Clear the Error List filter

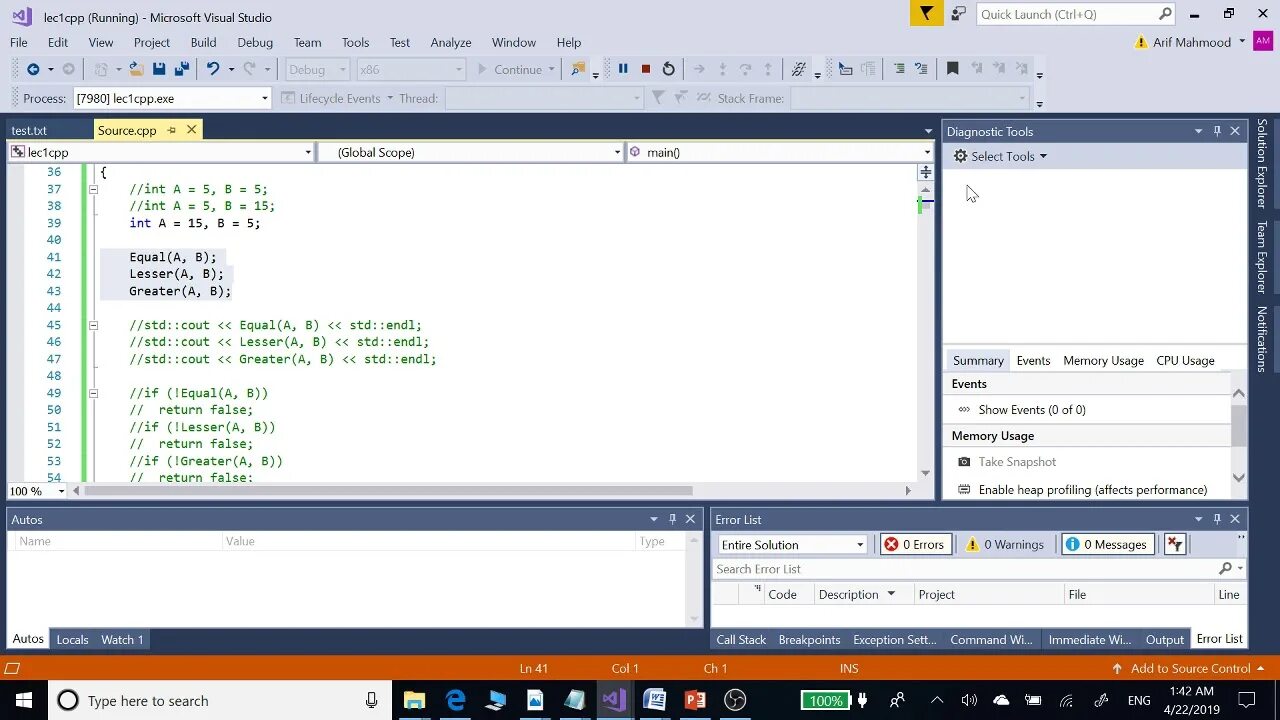click(x=1175, y=544)
